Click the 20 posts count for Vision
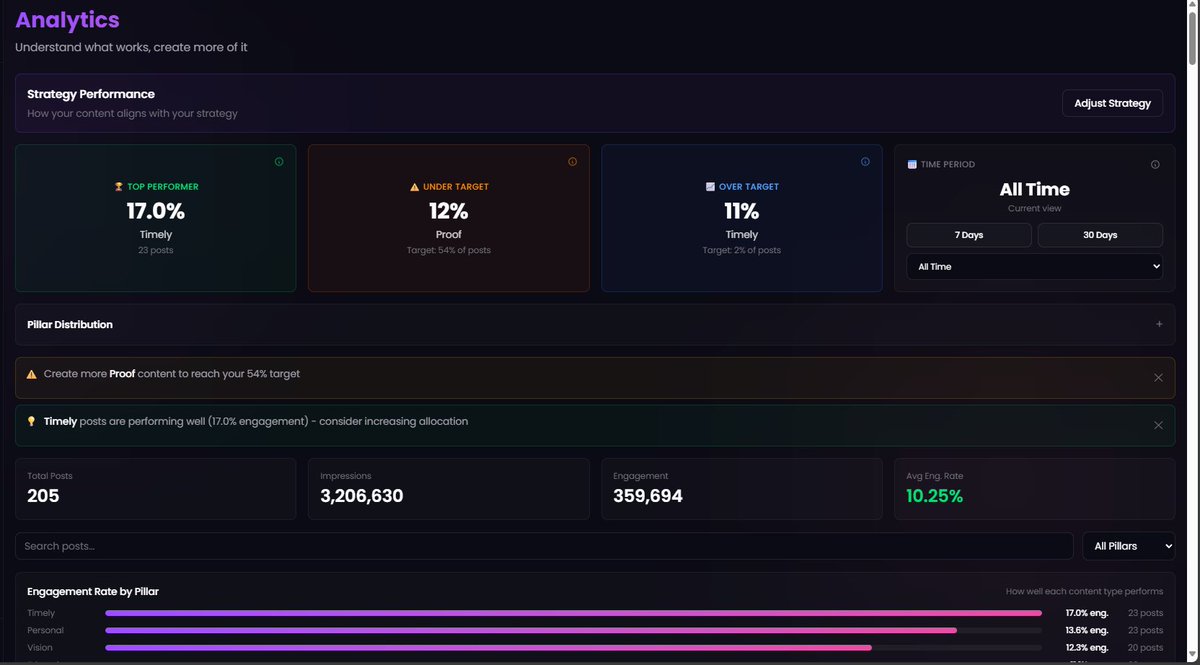This screenshot has width=1200, height=665. click(1145, 648)
